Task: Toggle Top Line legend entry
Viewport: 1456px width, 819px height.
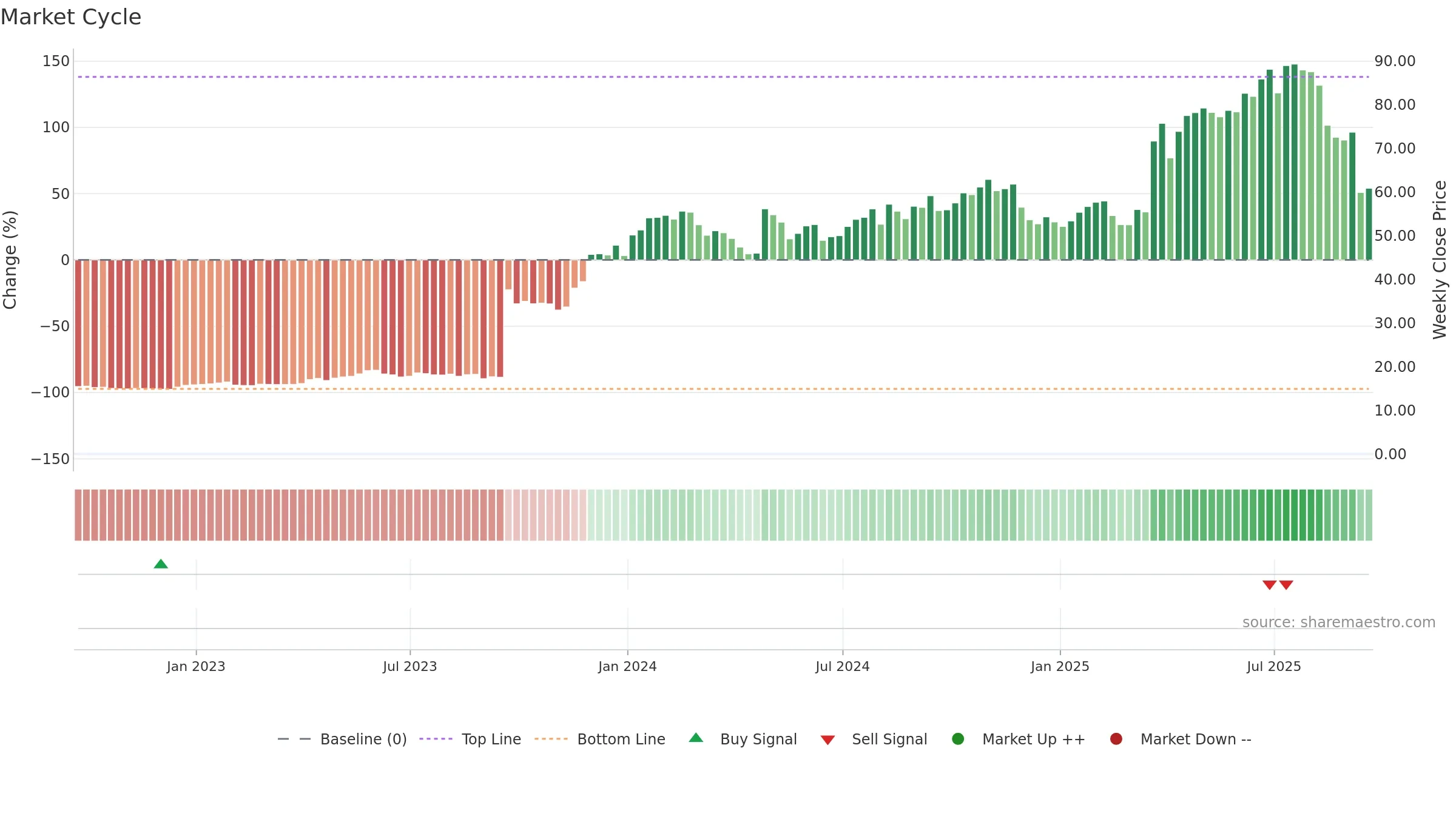Action: [470, 740]
